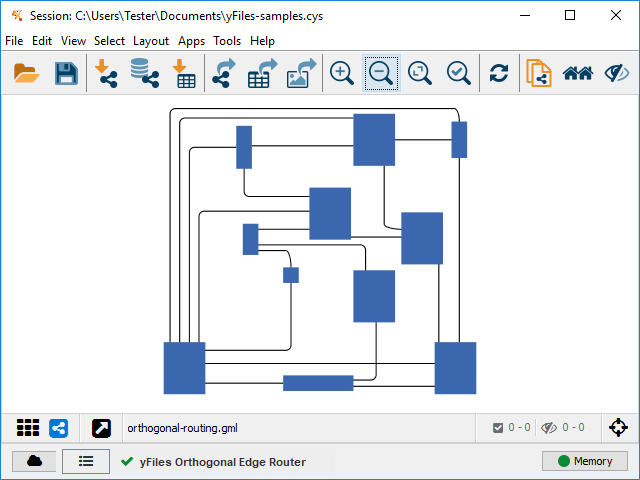Fit network content to window
The image size is (640, 480).
pyautogui.click(x=420, y=73)
